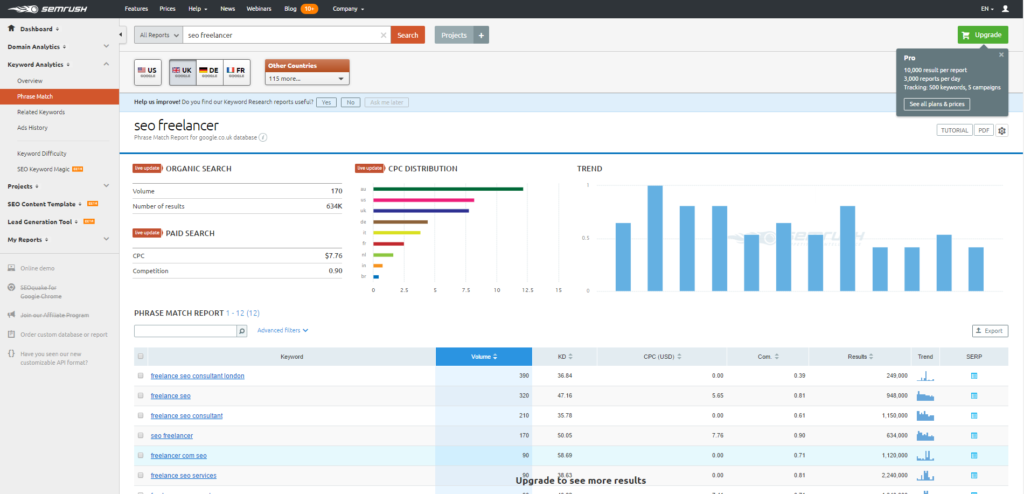1024x494 pixels.
Task: Click See all plans & prices
Action: point(937,105)
